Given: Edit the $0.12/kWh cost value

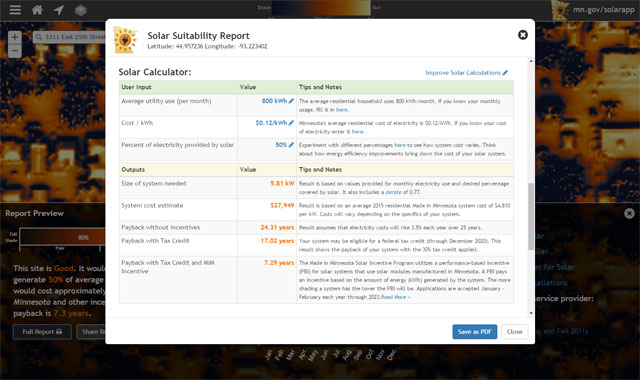Looking at the screenshot, I should click(274, 123).
